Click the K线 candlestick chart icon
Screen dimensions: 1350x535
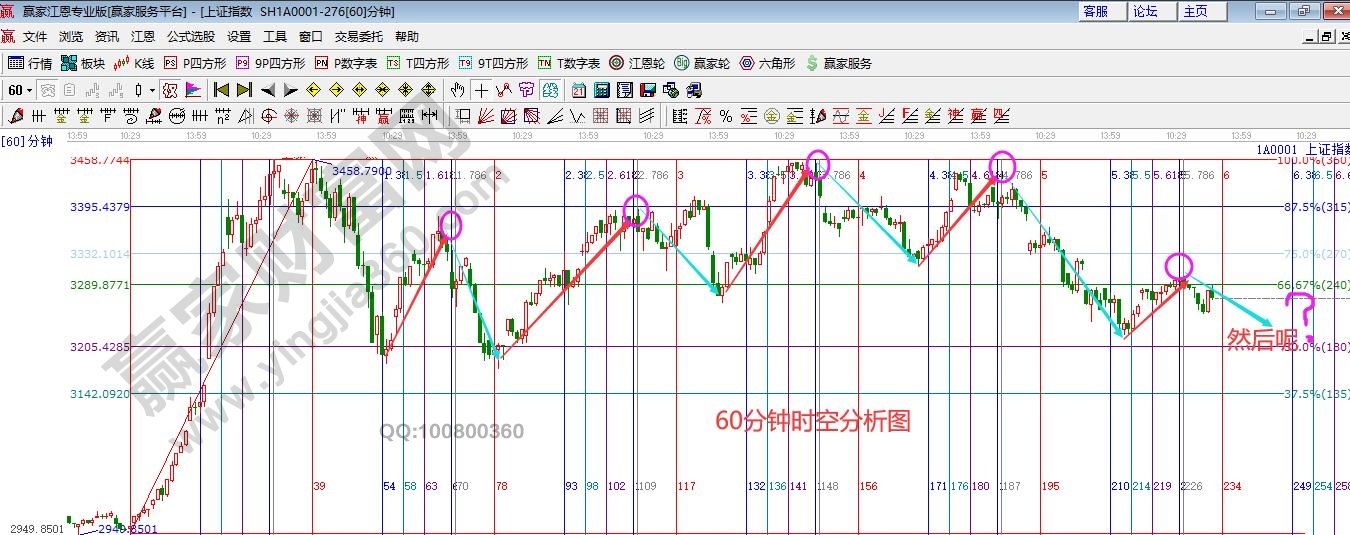(x=134, y=63)
